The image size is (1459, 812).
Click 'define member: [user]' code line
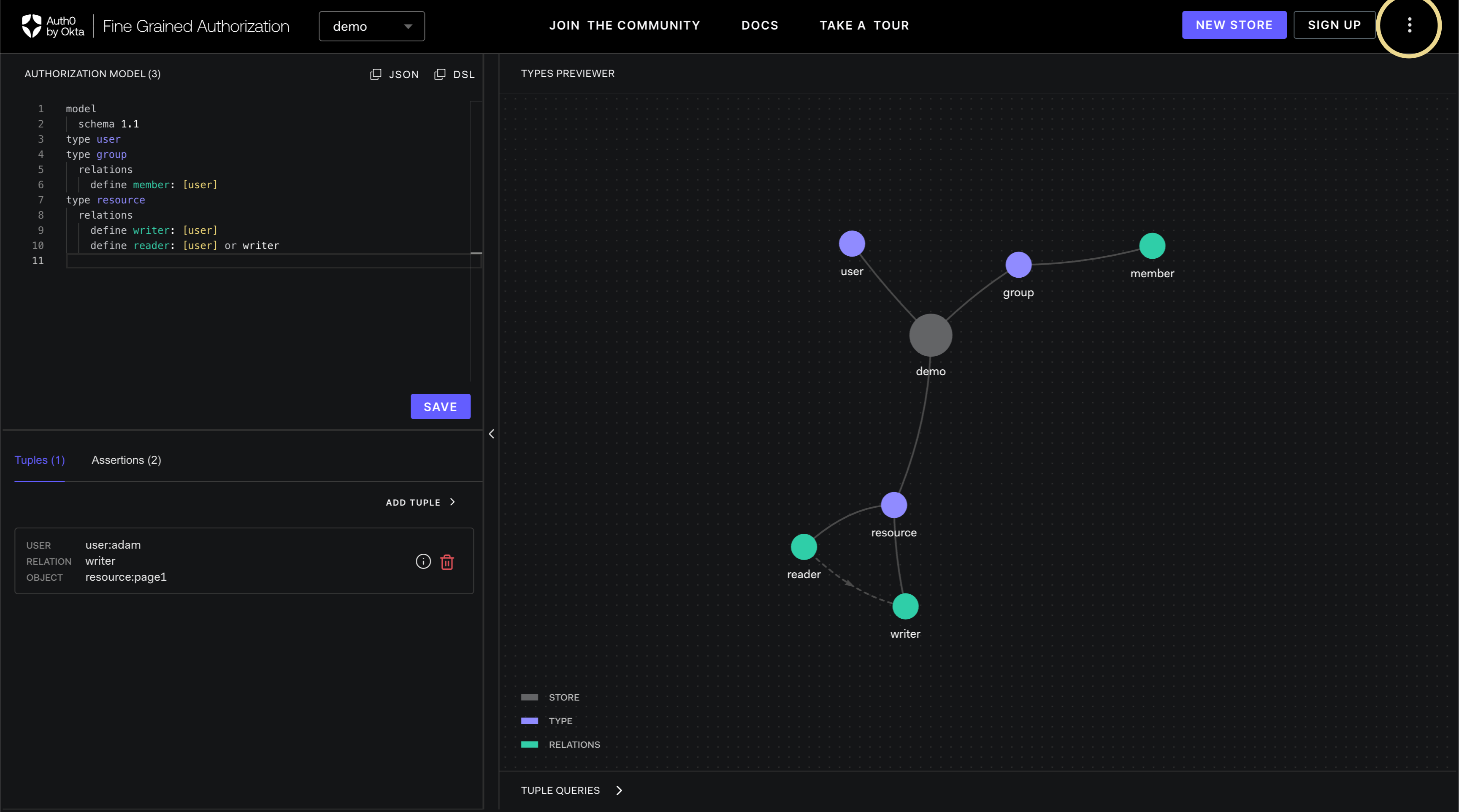(x=154, y=184)
